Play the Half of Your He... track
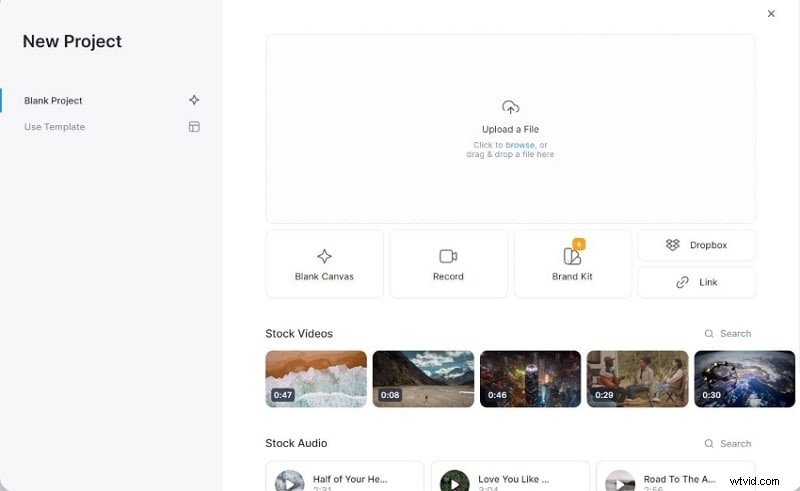This screenshot has height=491, width=800. click(289, 483)
